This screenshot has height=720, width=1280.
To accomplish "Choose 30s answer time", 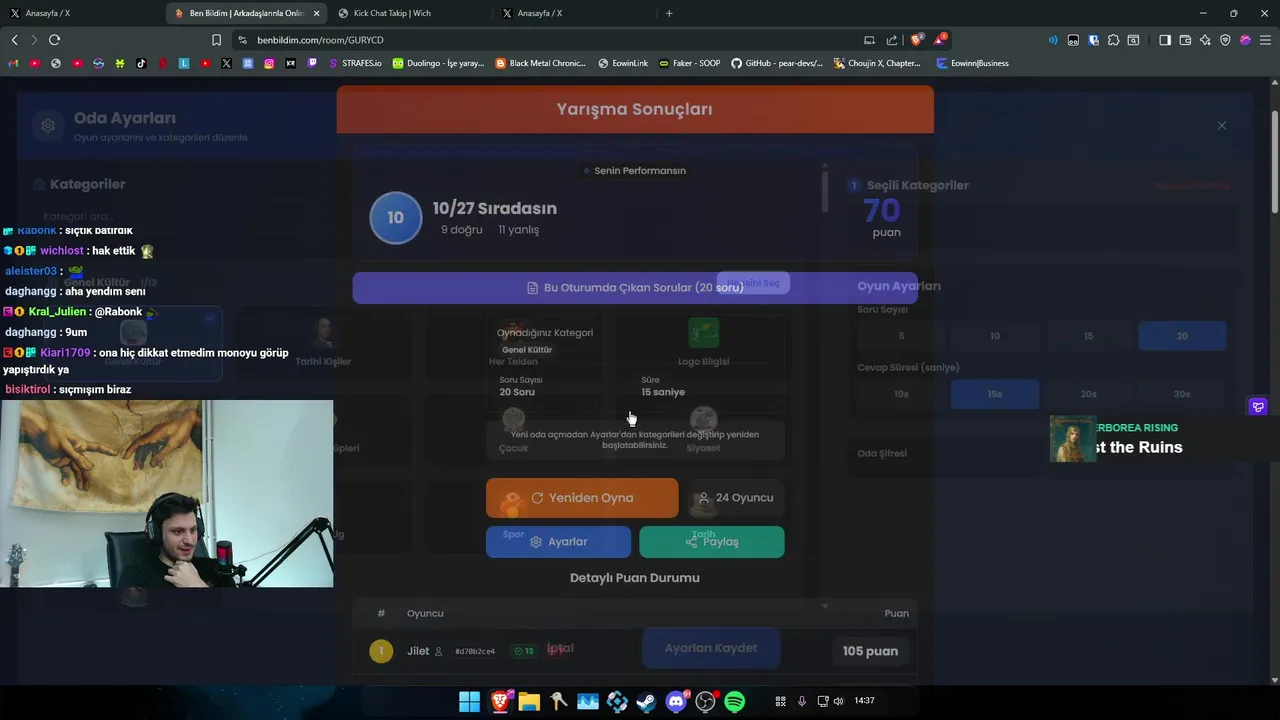I will coord(1182,394).
